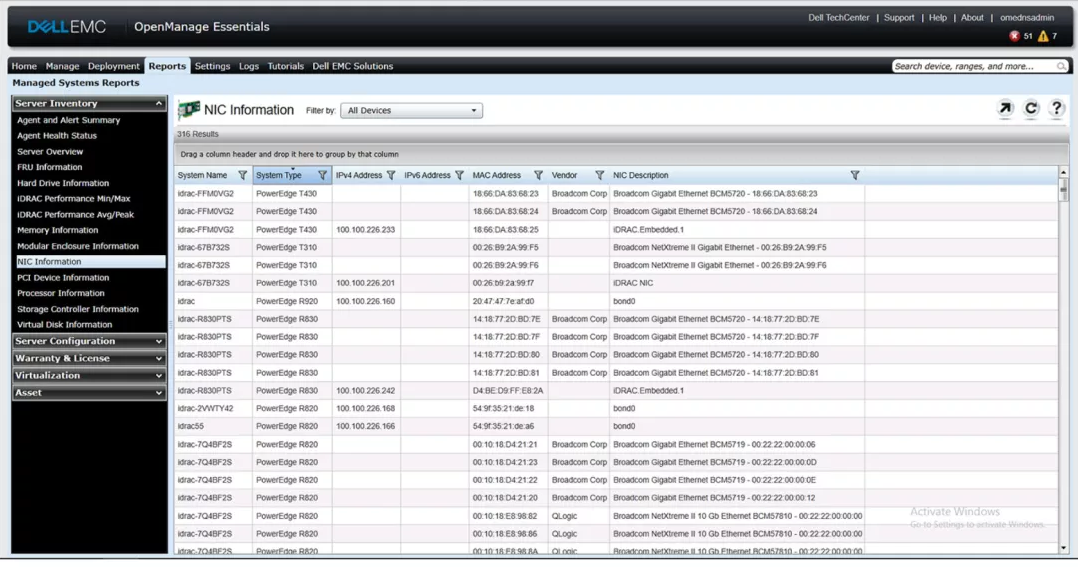Sort by MAC Address column header
Image resolution: width=1078 pixels, height=567 pixels.
[496, 175]
